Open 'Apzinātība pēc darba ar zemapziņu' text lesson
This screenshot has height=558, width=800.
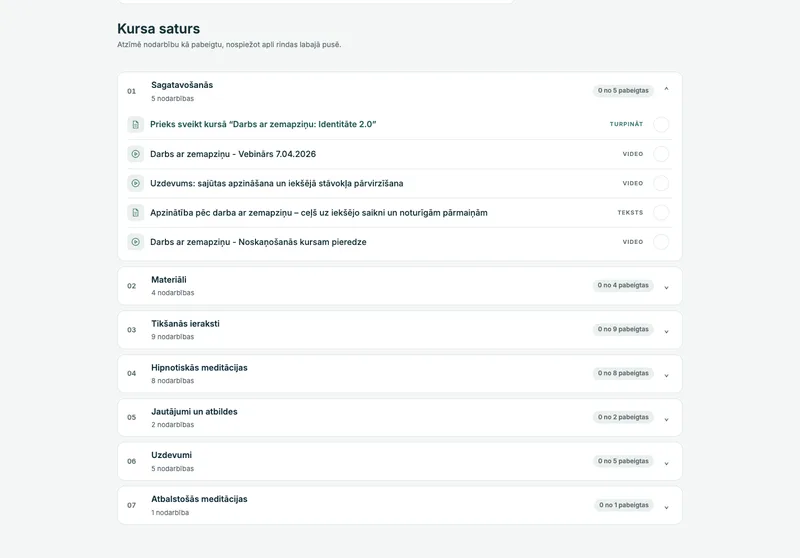(x=318, y=213)
